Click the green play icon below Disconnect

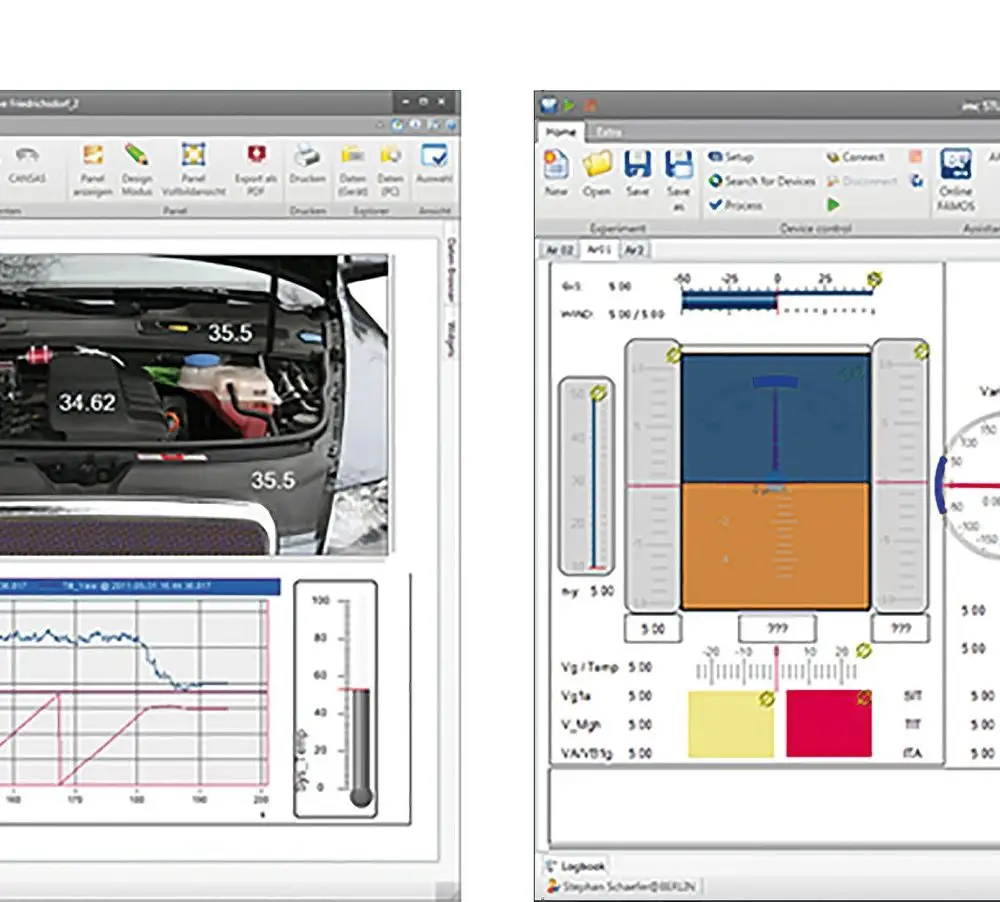[x=833, y=205]
